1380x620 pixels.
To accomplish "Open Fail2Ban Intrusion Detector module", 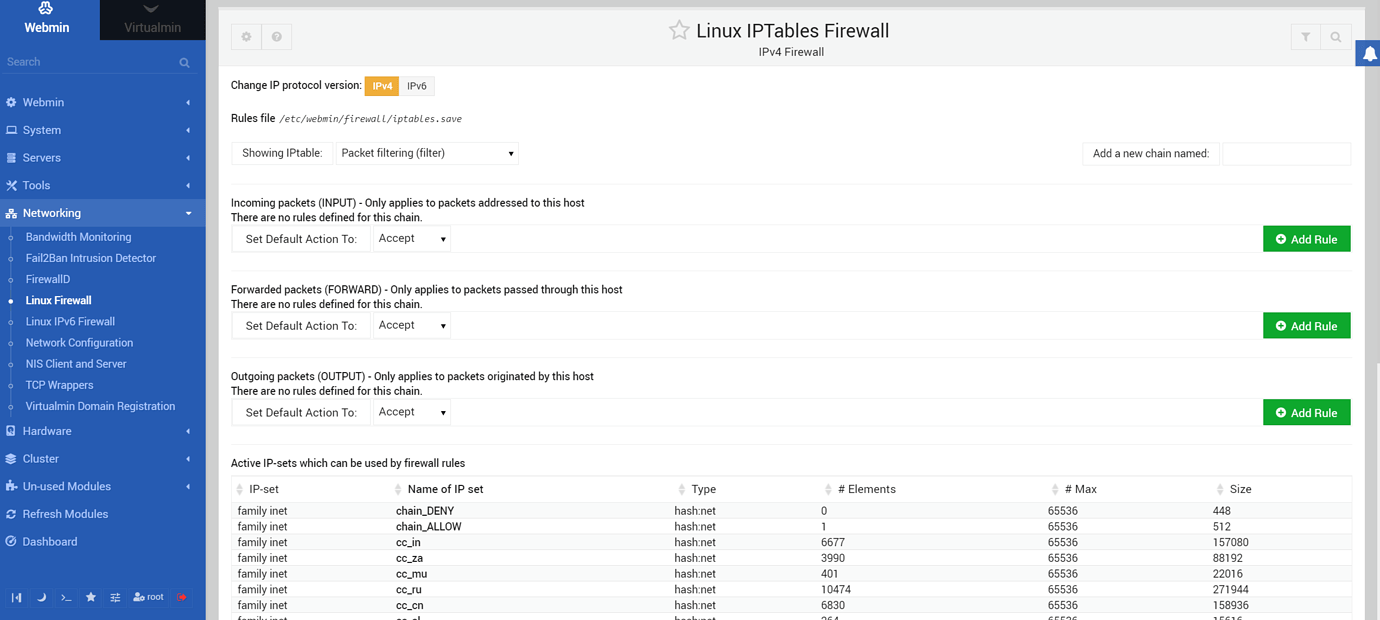I will pos(91,258).
